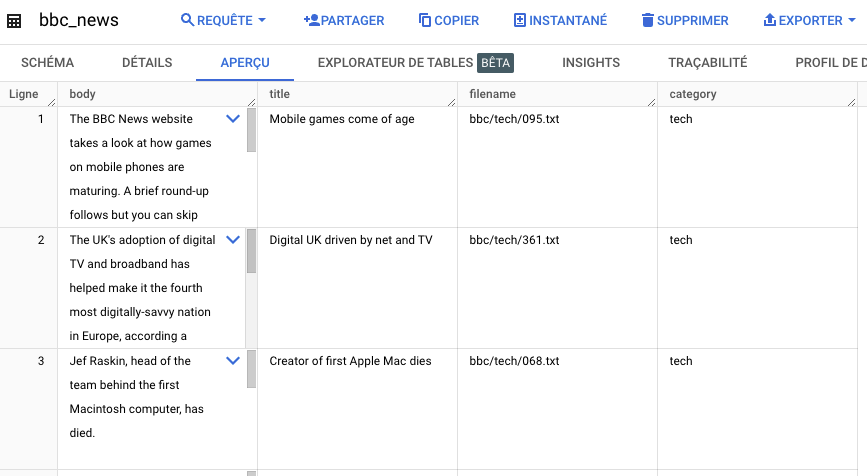Open the Exporter dropdown arrow
This screenshot has height=476, width=867.
(852, 20)
